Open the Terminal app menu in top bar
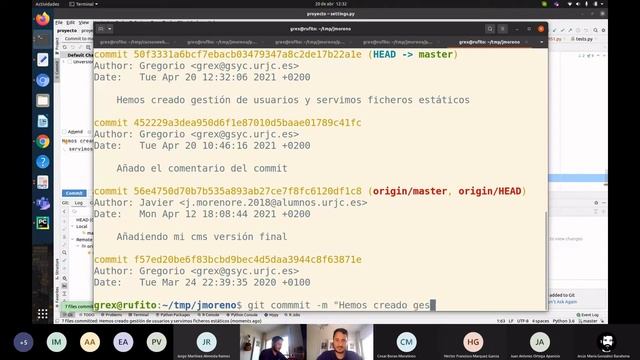640x360 pixels. click(x=84, y=4)
